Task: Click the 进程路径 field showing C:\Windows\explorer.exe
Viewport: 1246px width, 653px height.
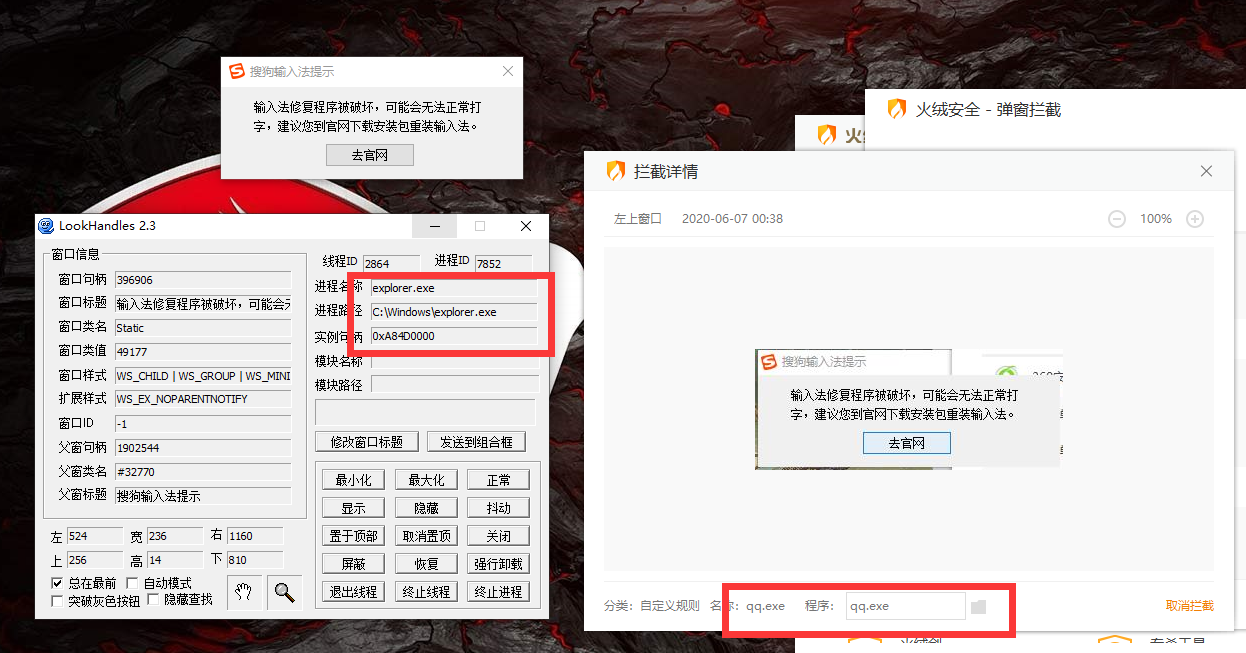Action: point(454,312)
